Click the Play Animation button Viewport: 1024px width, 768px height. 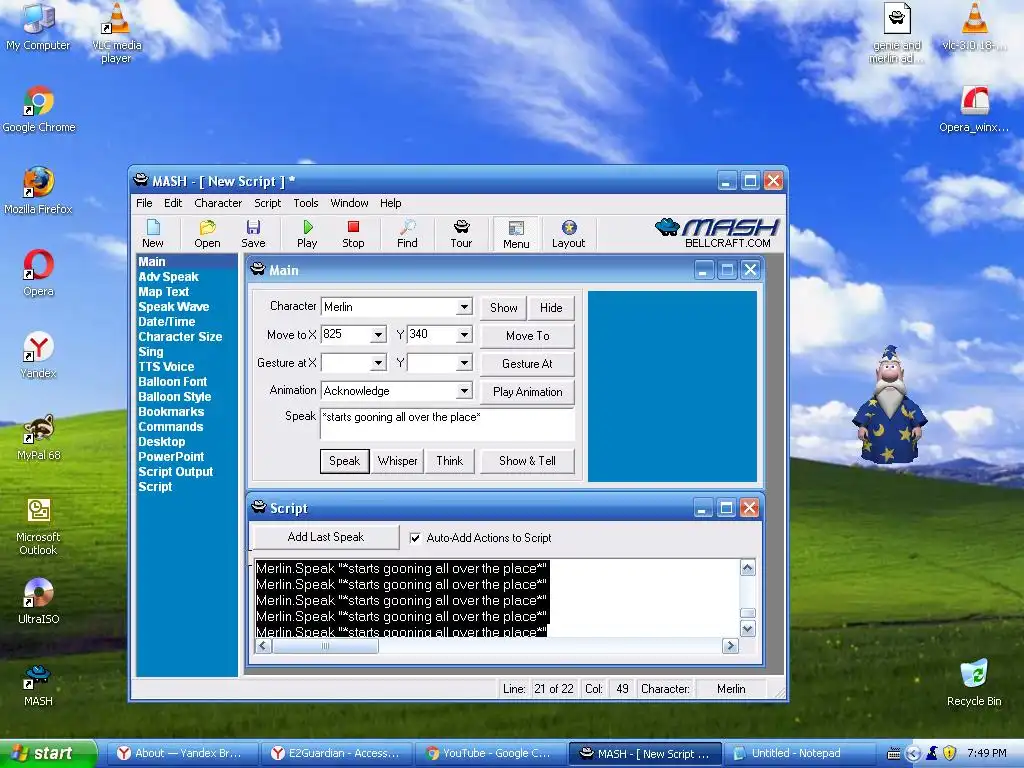click(528, 392)
